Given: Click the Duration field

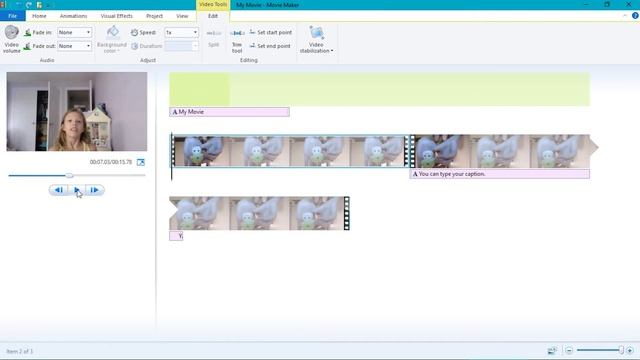Looking at the screenshot, I should tap(181, 46).
